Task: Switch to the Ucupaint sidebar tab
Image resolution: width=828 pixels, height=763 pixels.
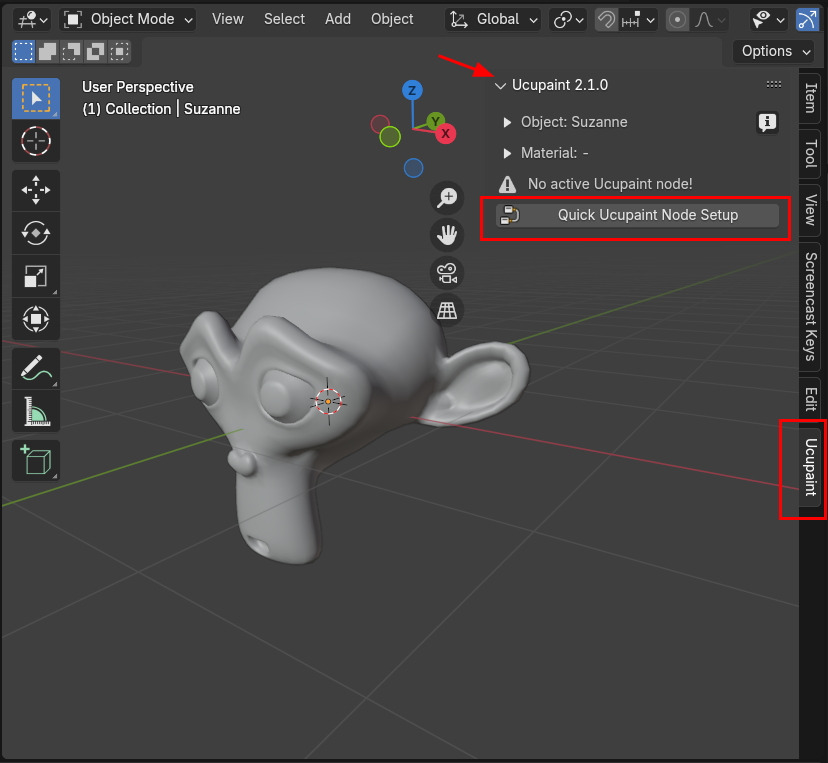Action: (x=810, y=467)
